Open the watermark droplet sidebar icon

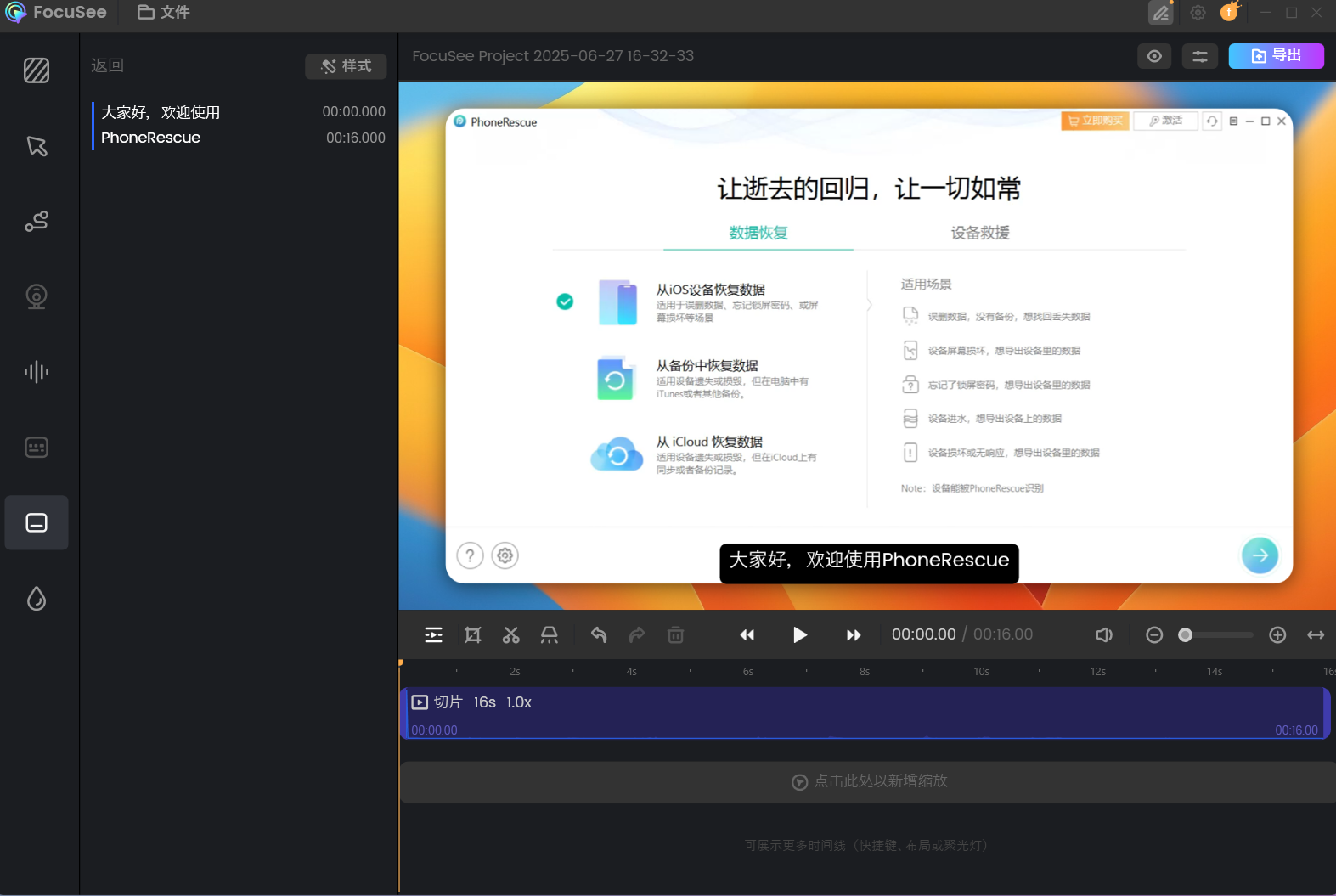(37, 598)
